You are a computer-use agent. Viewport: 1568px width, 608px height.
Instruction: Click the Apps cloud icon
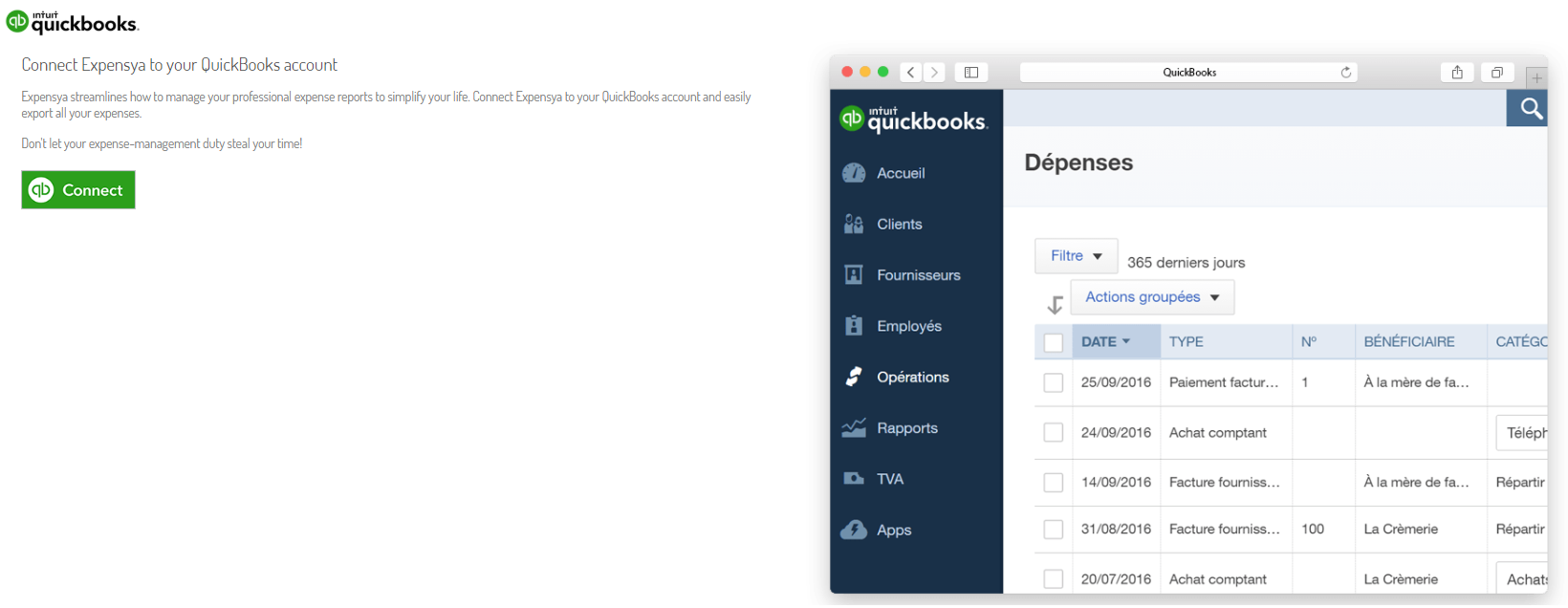(854, 530)
